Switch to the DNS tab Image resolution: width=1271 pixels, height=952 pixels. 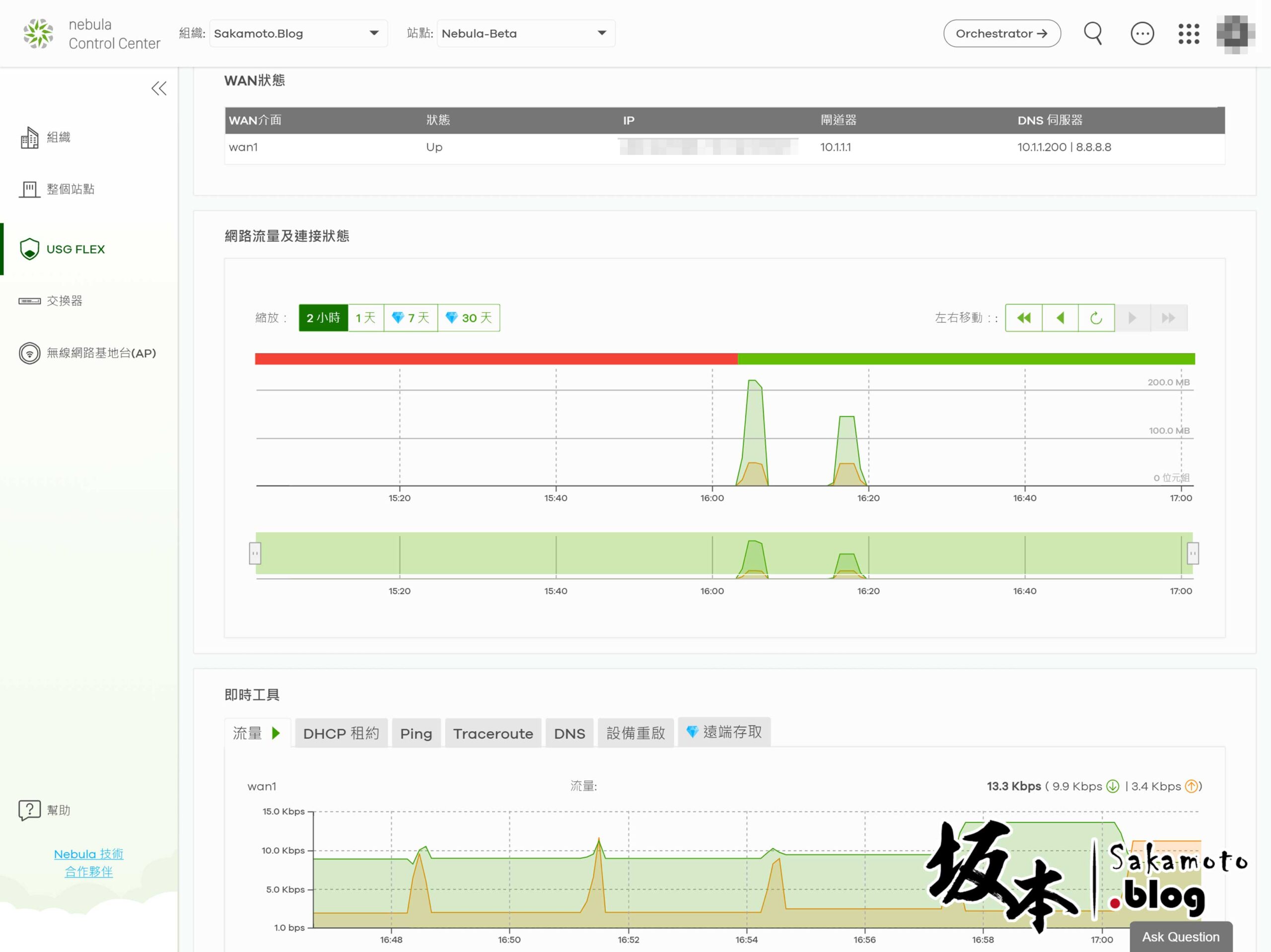tap(569, 733)
